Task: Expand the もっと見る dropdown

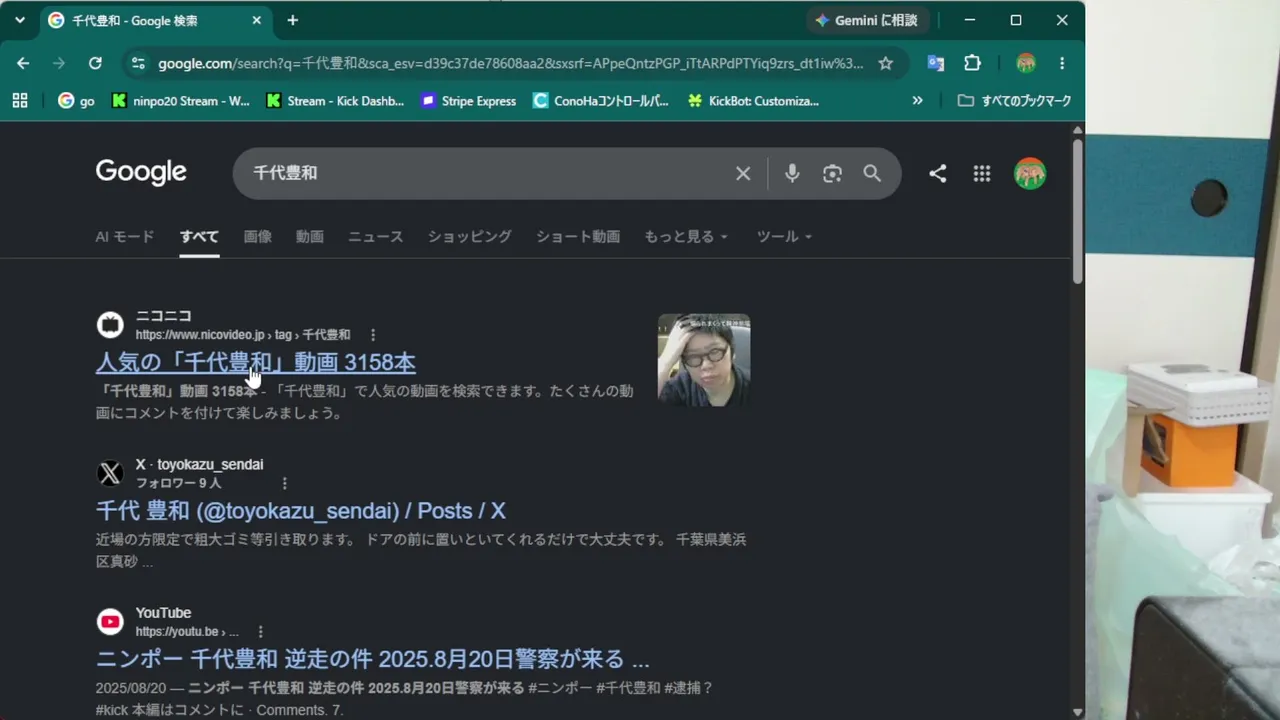Action: tap(686, 237)
